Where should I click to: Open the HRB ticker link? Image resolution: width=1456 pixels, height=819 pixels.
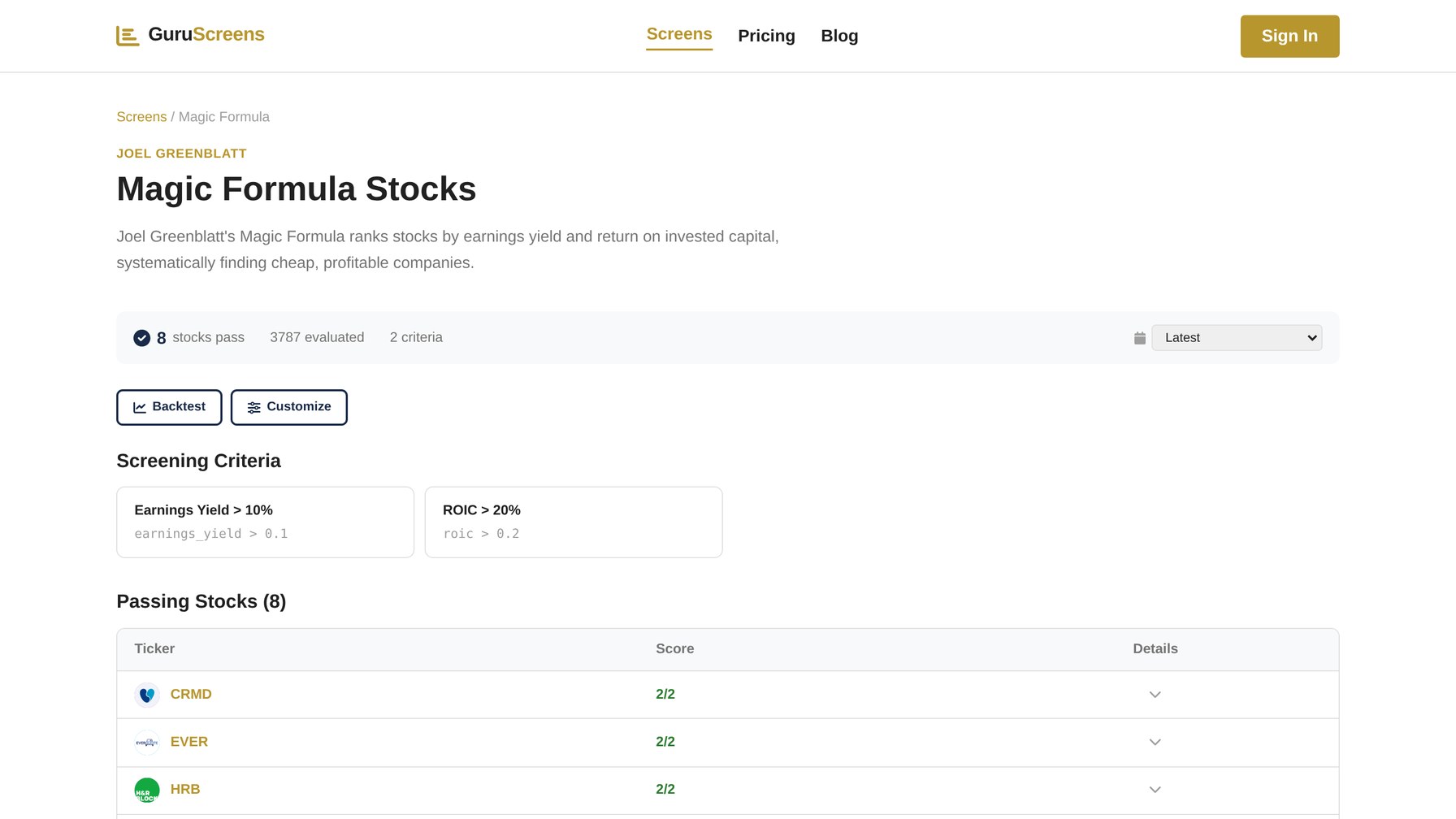pos(185,789)
